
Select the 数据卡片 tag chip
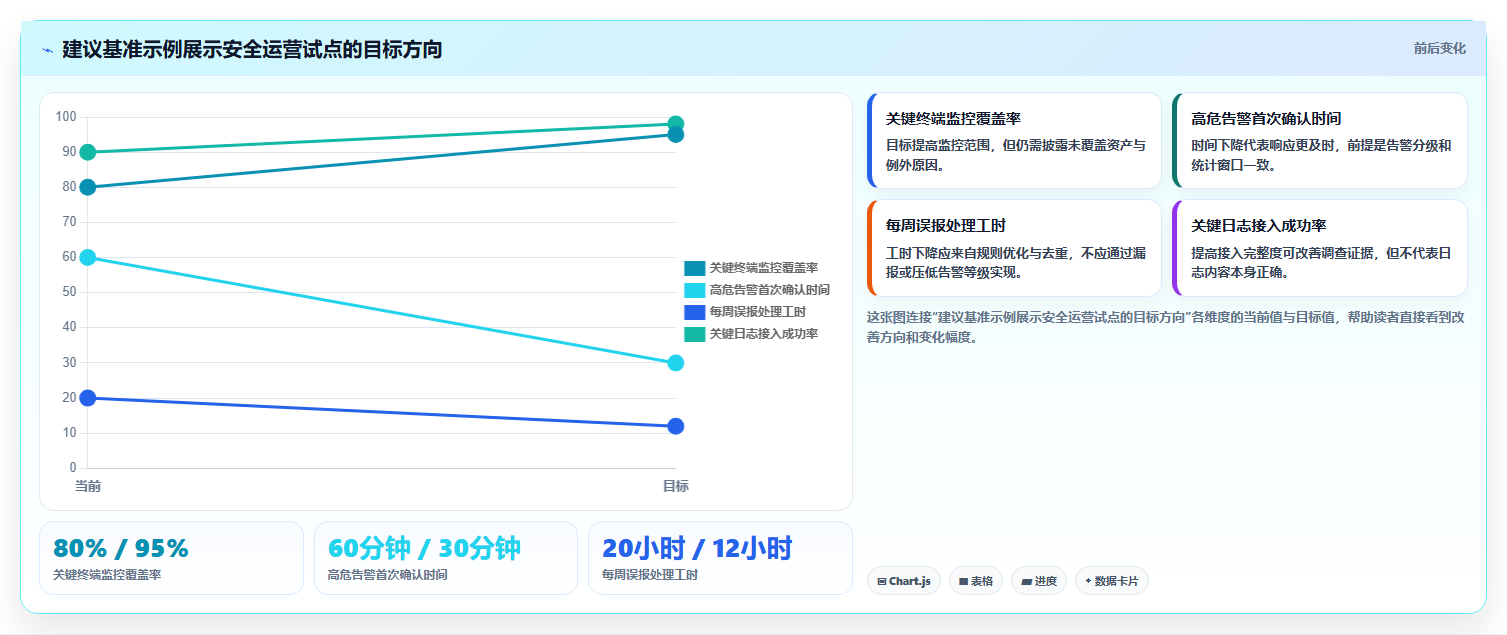[1112, 581]
